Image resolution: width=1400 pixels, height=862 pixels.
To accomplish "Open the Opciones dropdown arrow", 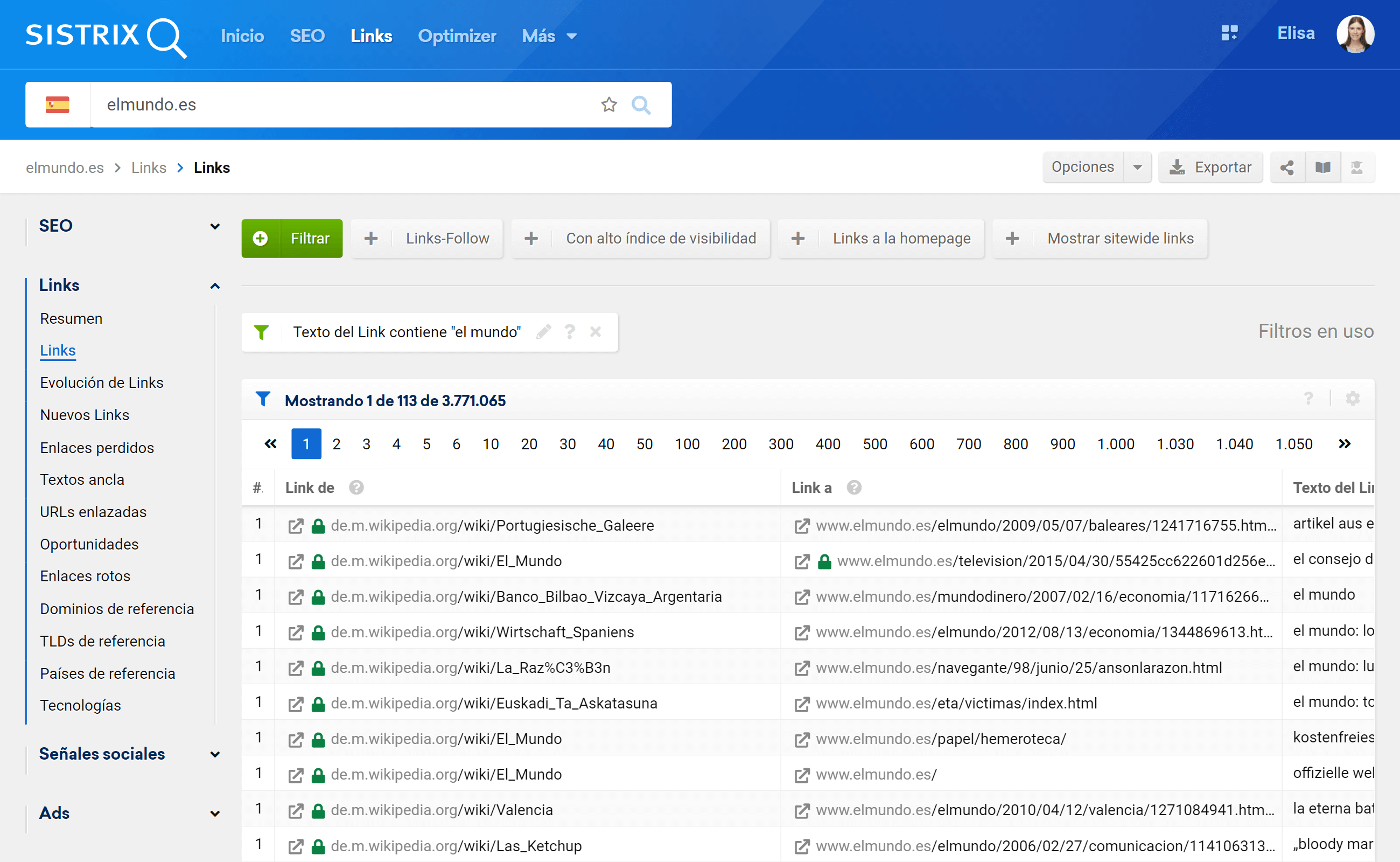I will [x=1137, y=167].
